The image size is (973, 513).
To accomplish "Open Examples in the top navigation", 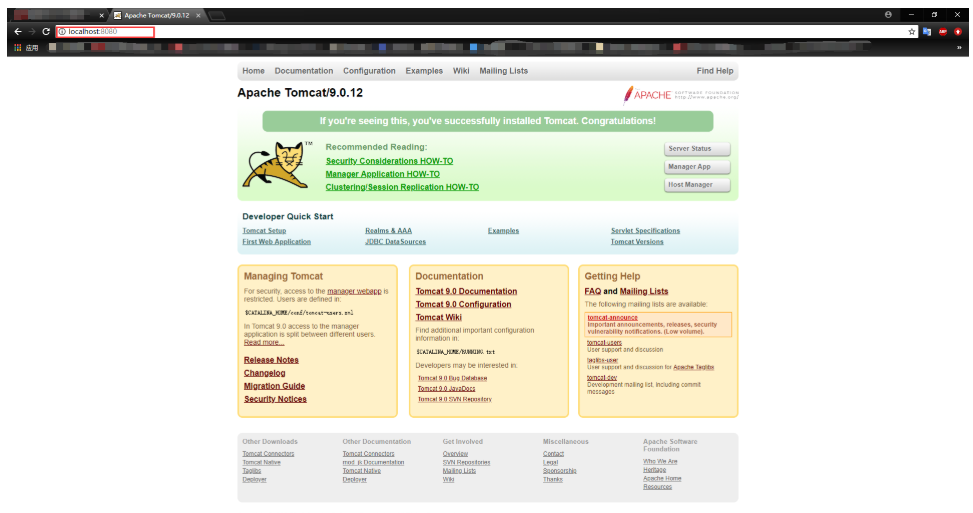I will [x=424, y=71].
